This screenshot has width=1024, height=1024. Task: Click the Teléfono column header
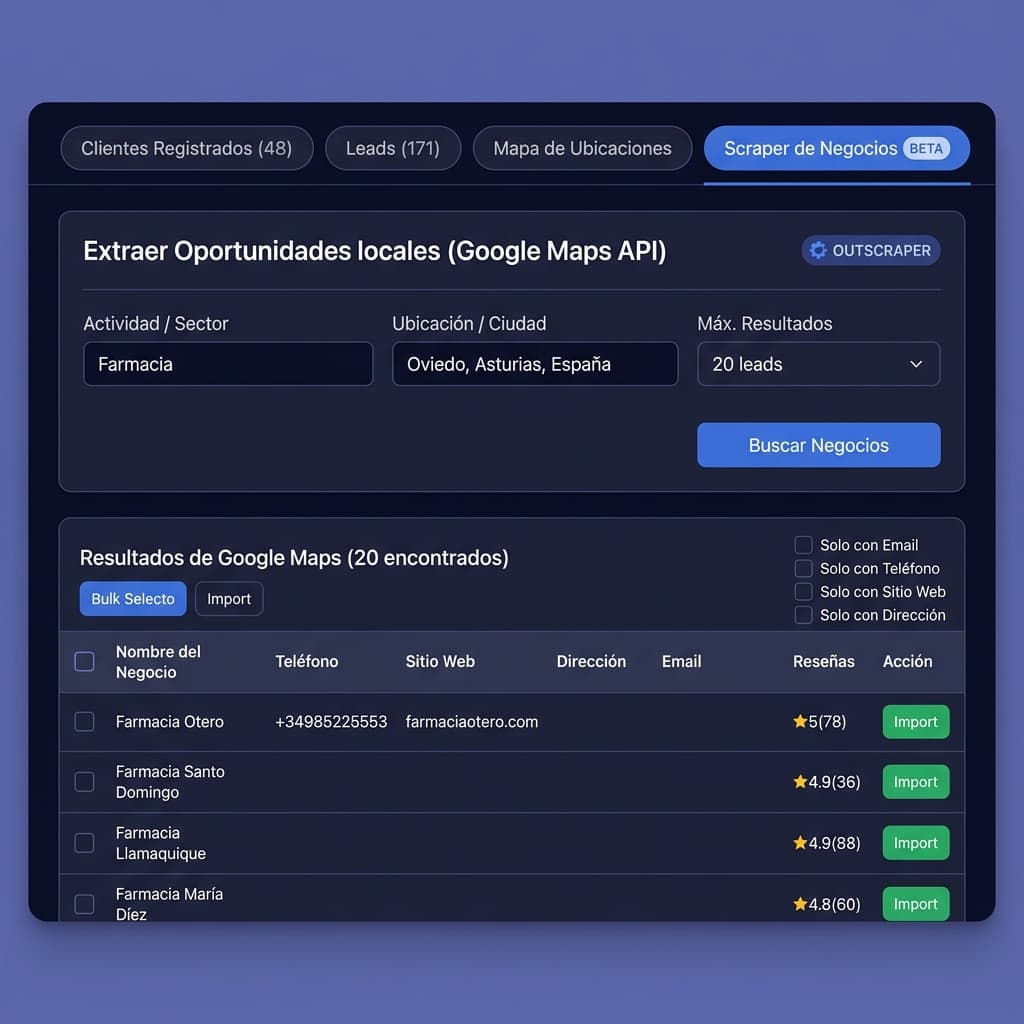[307, 662]
